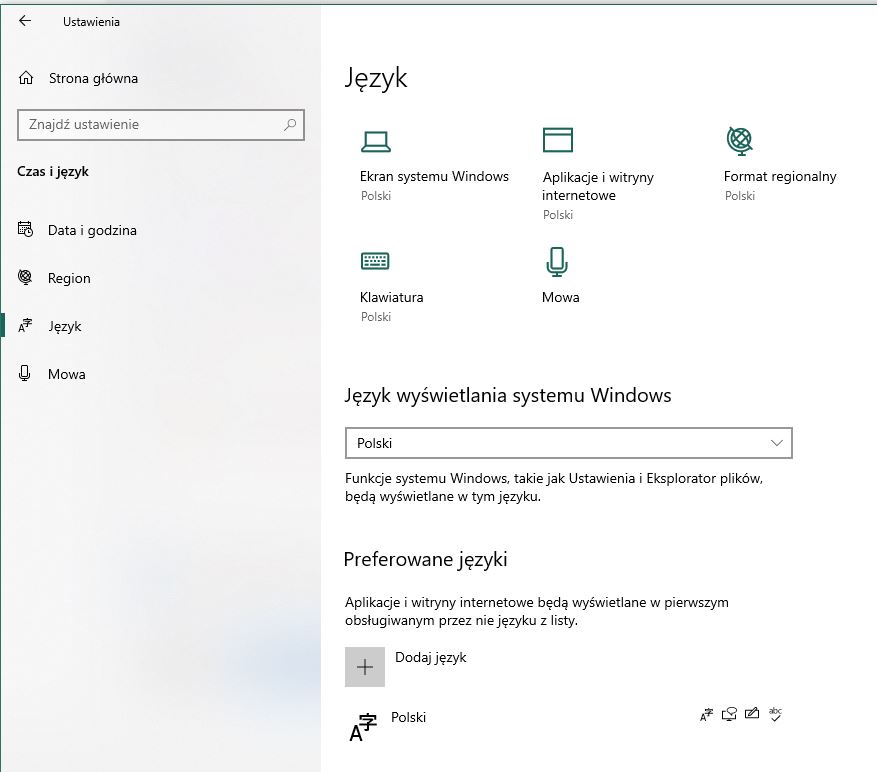
Task: Open the window icon for Aplikacje i witryny
Action: (558, 140)
